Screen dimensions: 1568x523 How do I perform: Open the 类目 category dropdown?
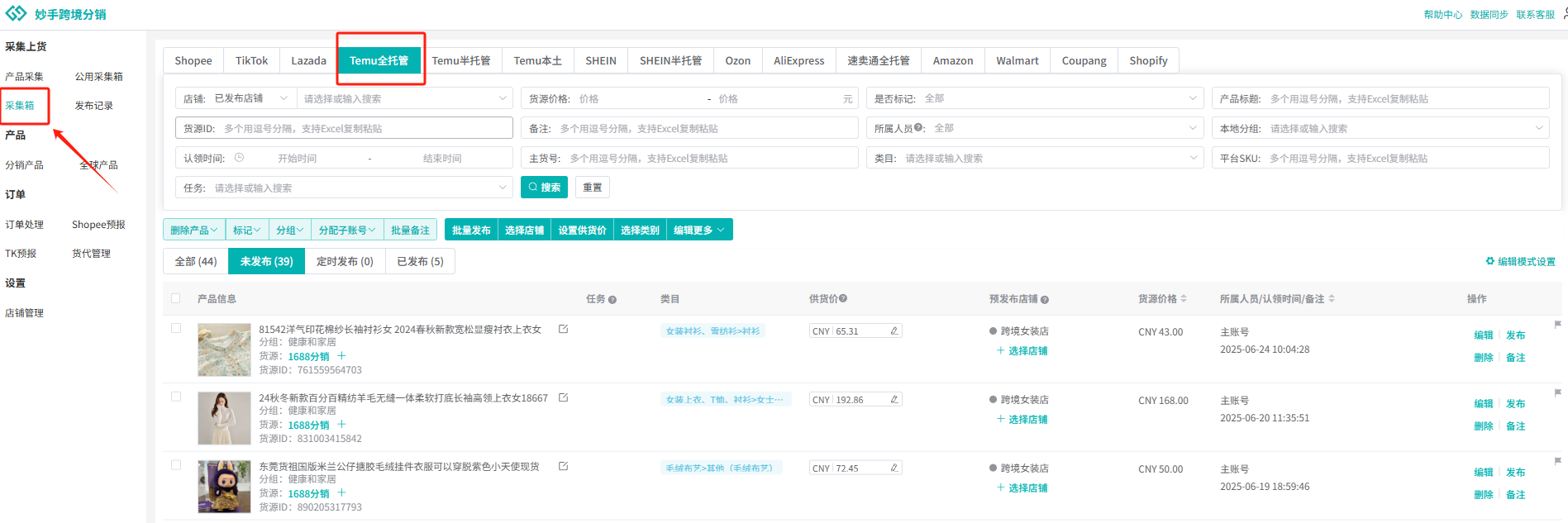1035,158
